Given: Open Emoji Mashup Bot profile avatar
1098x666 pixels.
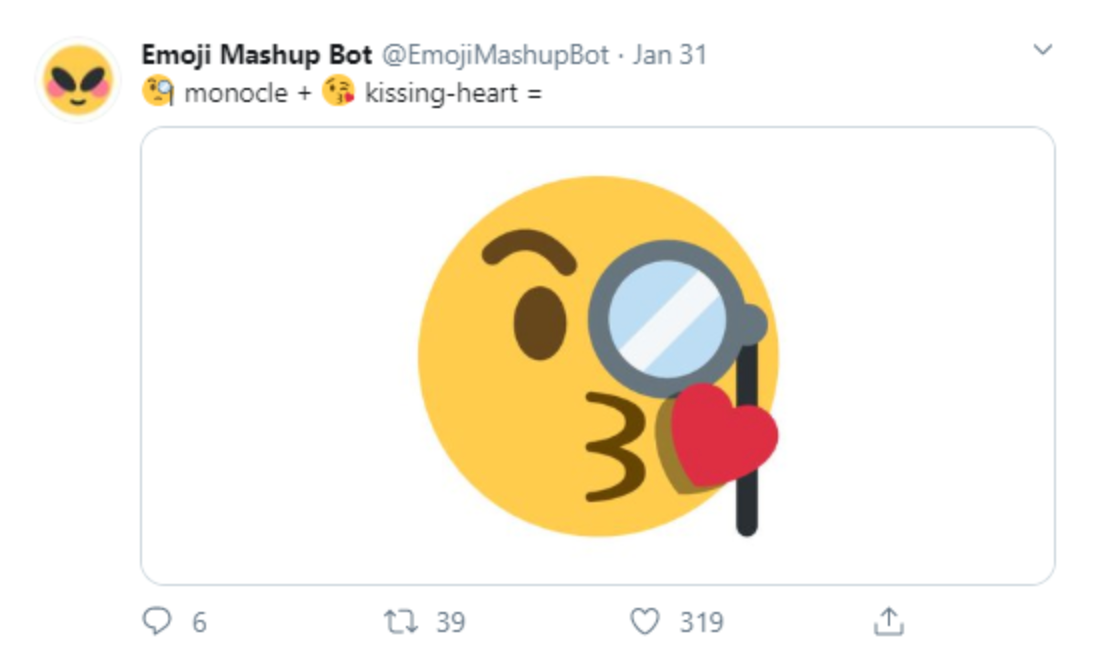Looking at the screenshot, I should point(78,80).
